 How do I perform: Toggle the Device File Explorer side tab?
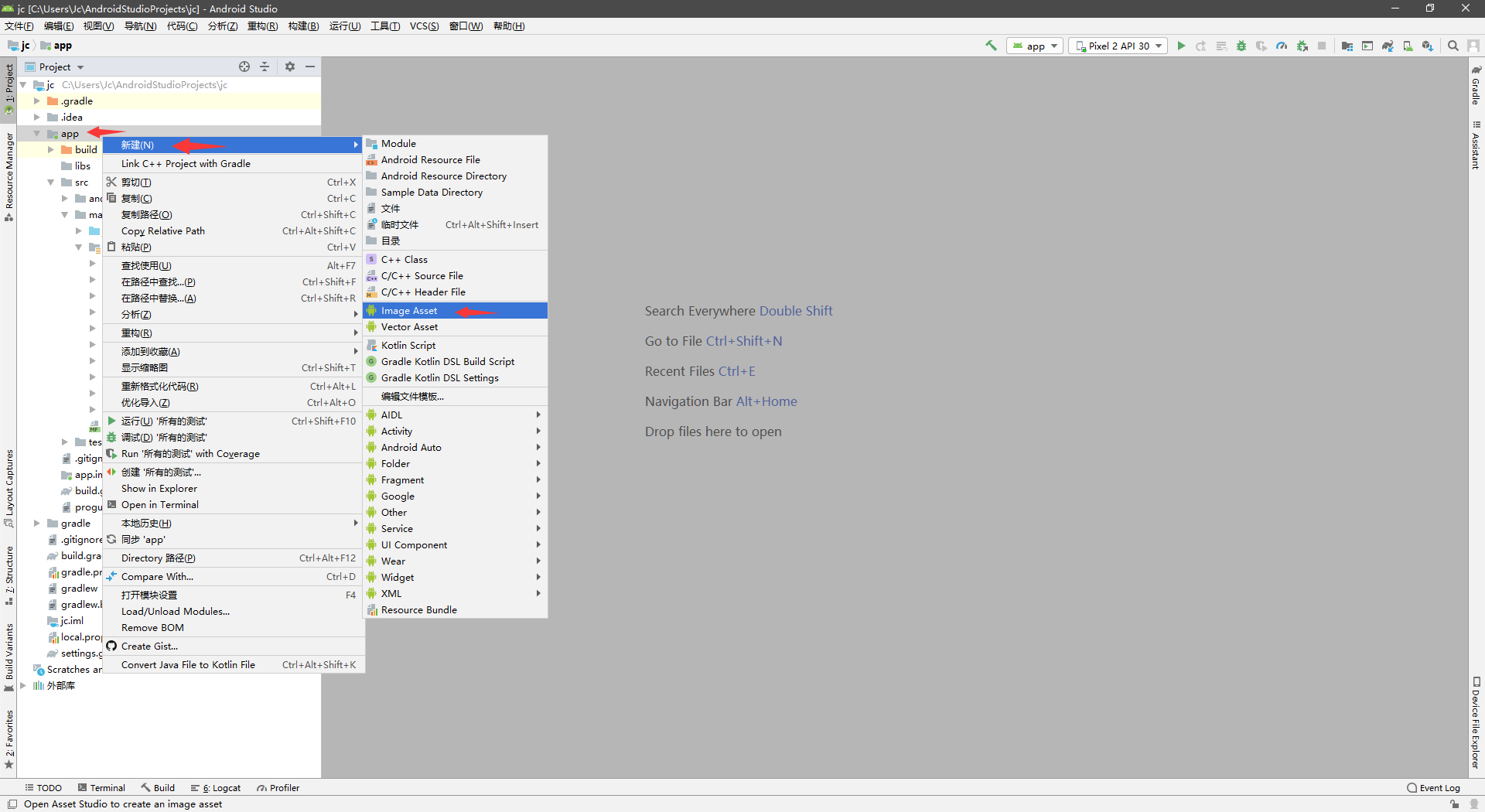[1476, 723]
